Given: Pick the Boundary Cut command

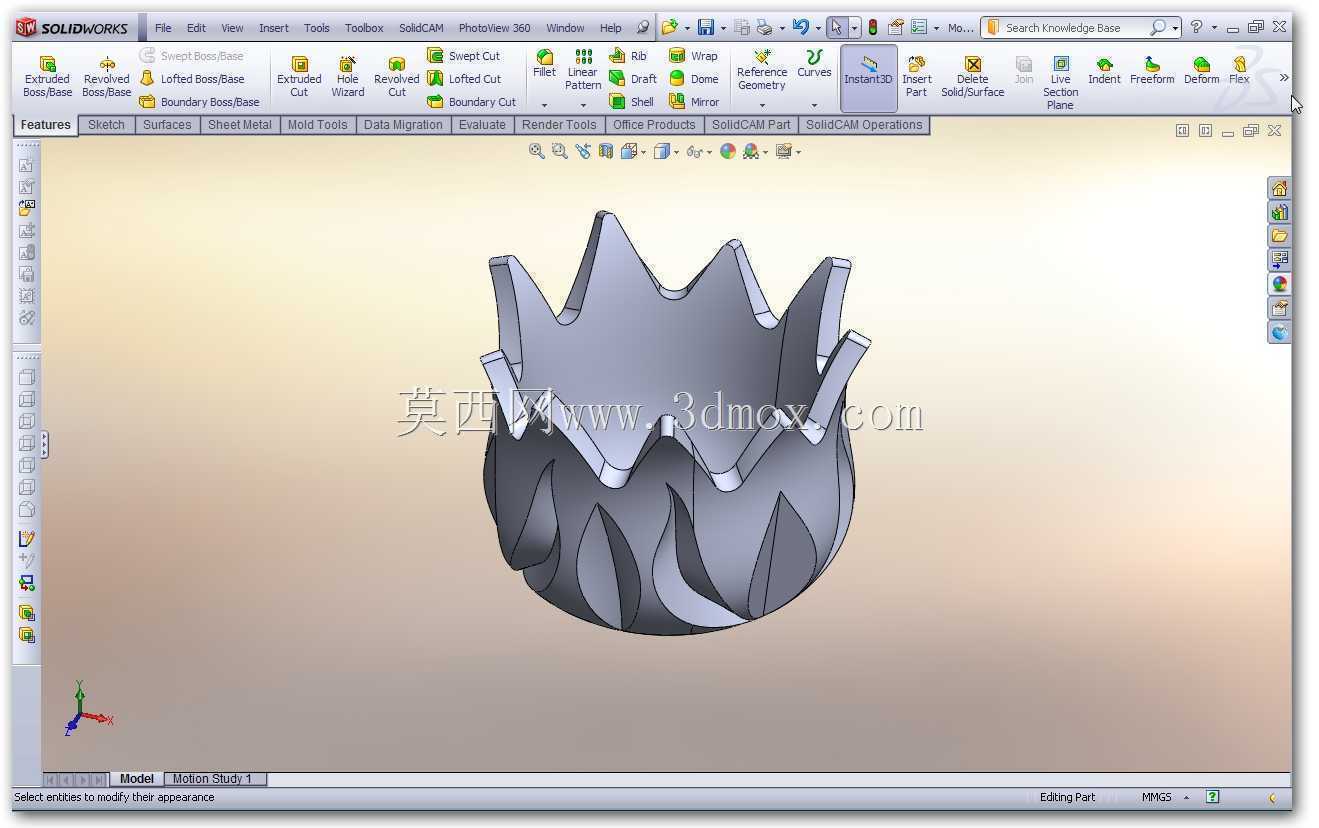Looking at the screenshot, I should point(471,101).
